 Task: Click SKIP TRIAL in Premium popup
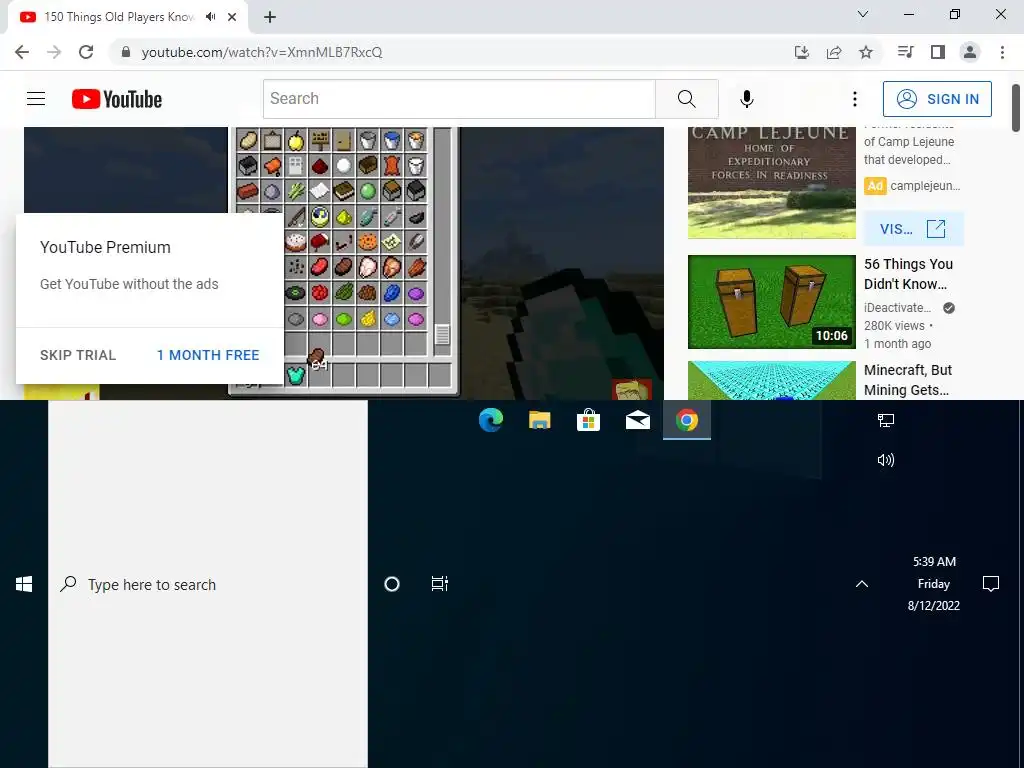78,355
